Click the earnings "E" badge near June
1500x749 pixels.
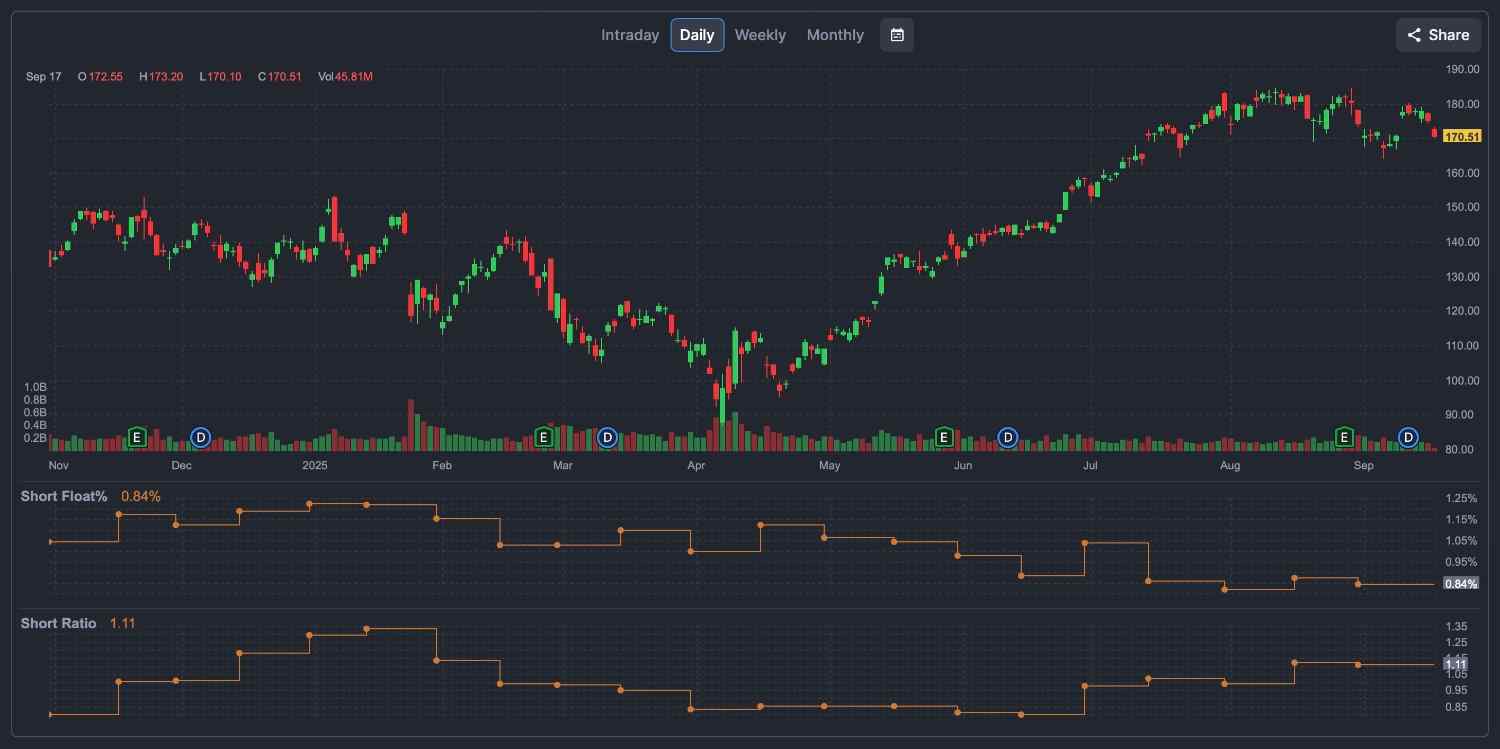[943, 437]
